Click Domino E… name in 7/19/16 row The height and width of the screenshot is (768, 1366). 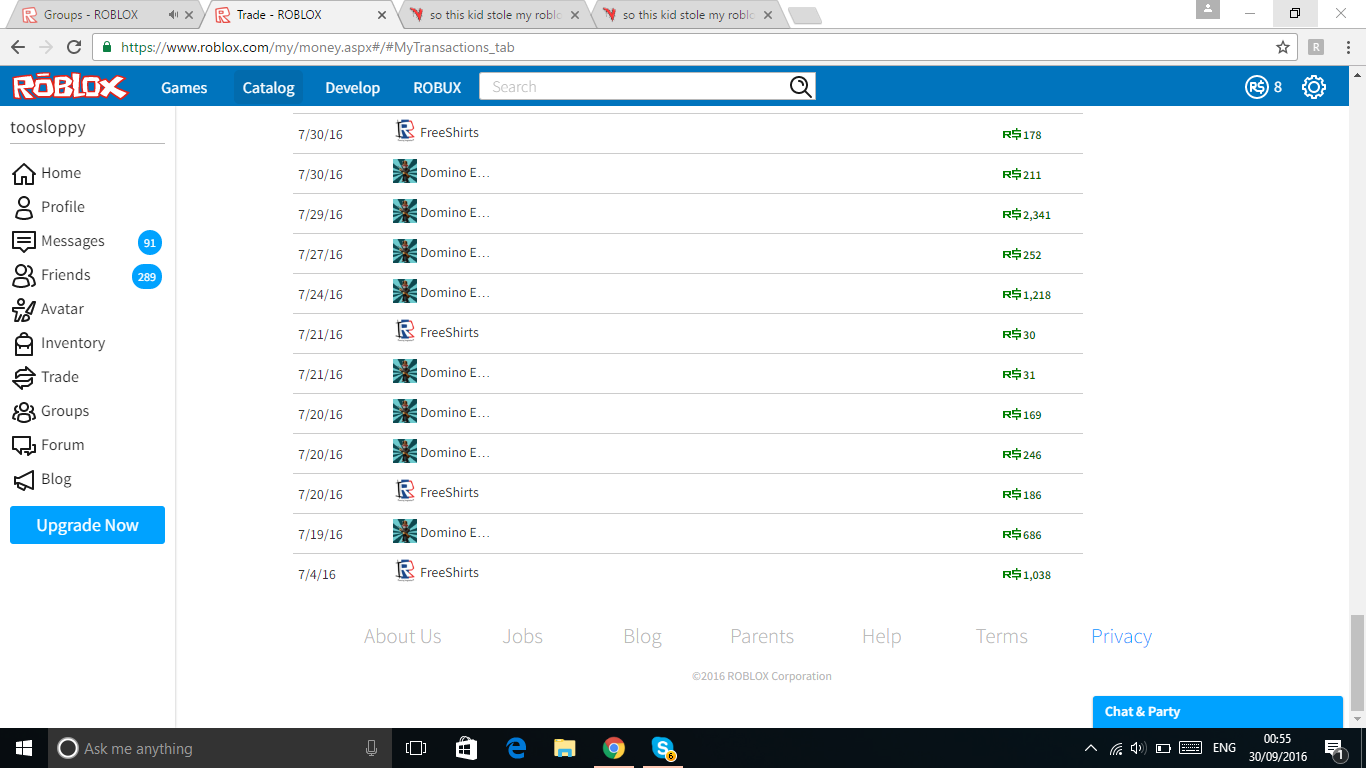[x=455, y=532]
